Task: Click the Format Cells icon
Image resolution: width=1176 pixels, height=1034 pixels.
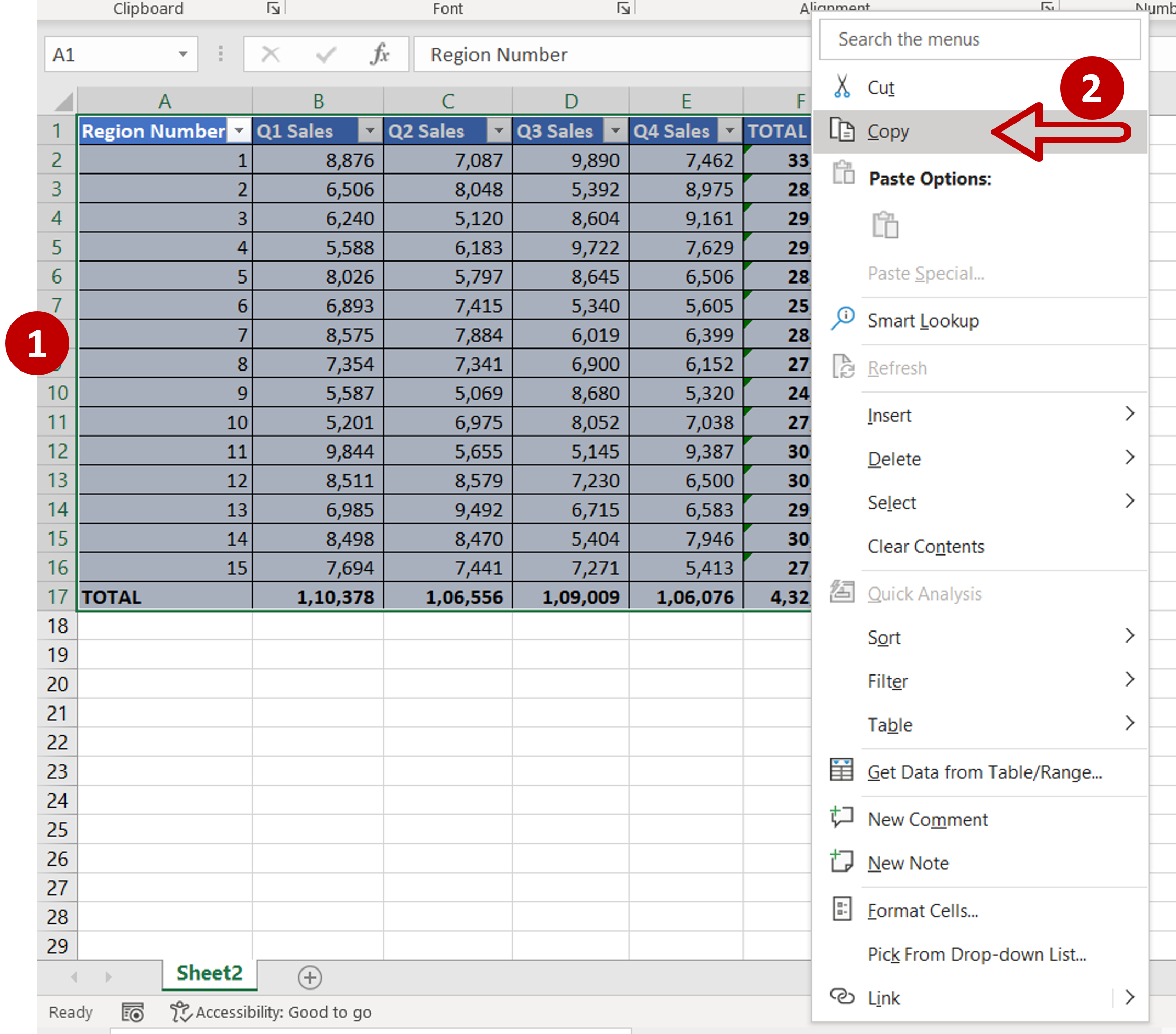Action: [841, 909]
